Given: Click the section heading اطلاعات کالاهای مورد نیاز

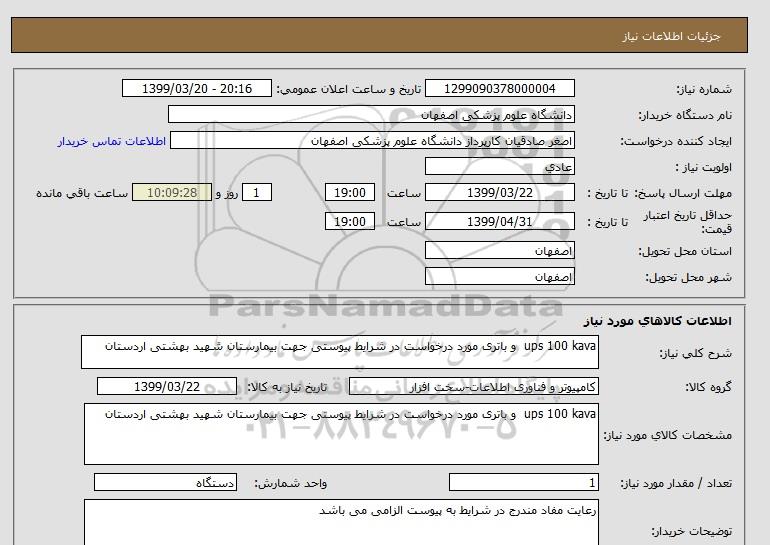Looking at the screenshot, I should coord(658,321).
